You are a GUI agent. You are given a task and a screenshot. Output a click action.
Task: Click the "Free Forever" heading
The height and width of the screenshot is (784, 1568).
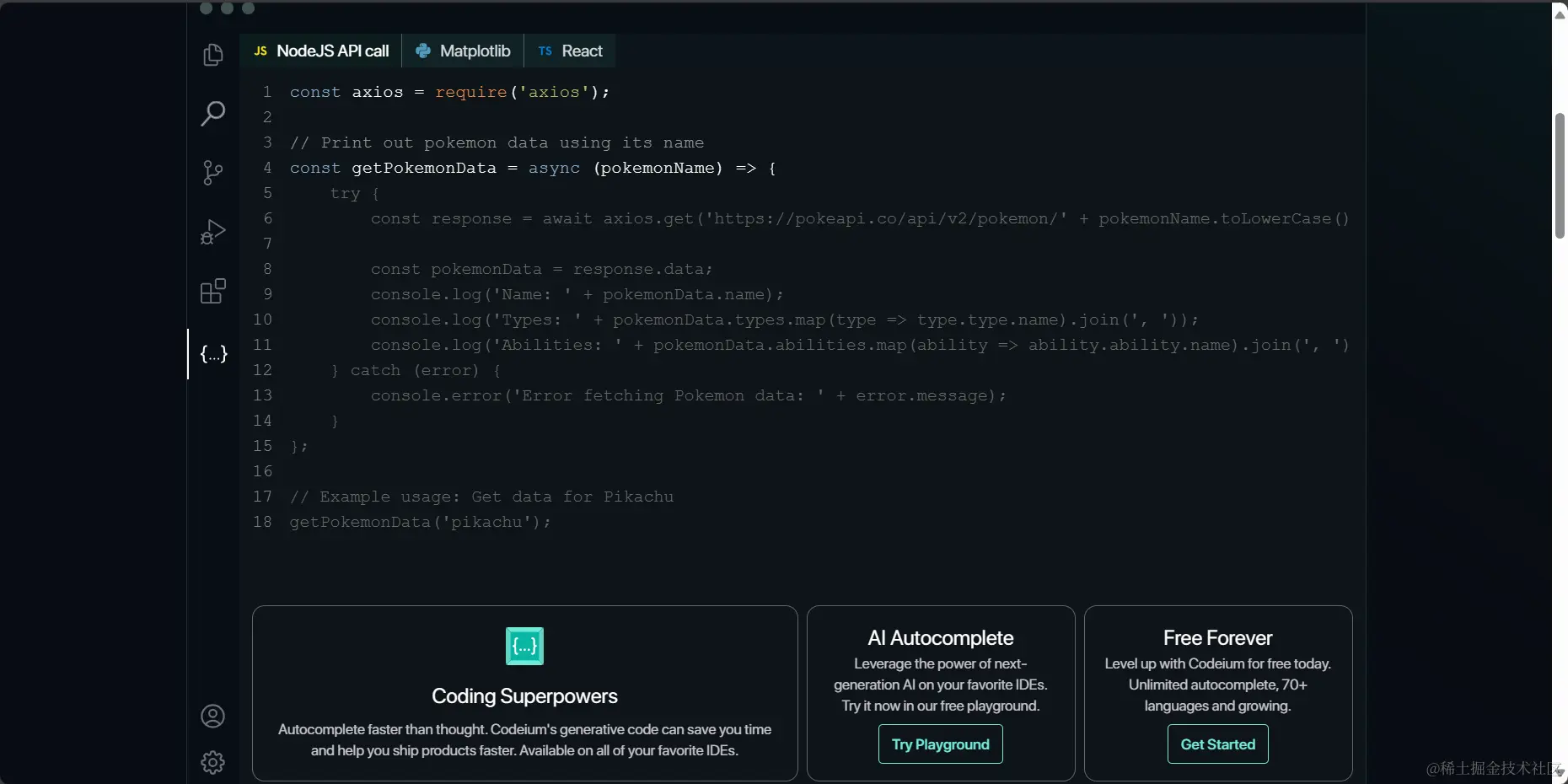1218,638
